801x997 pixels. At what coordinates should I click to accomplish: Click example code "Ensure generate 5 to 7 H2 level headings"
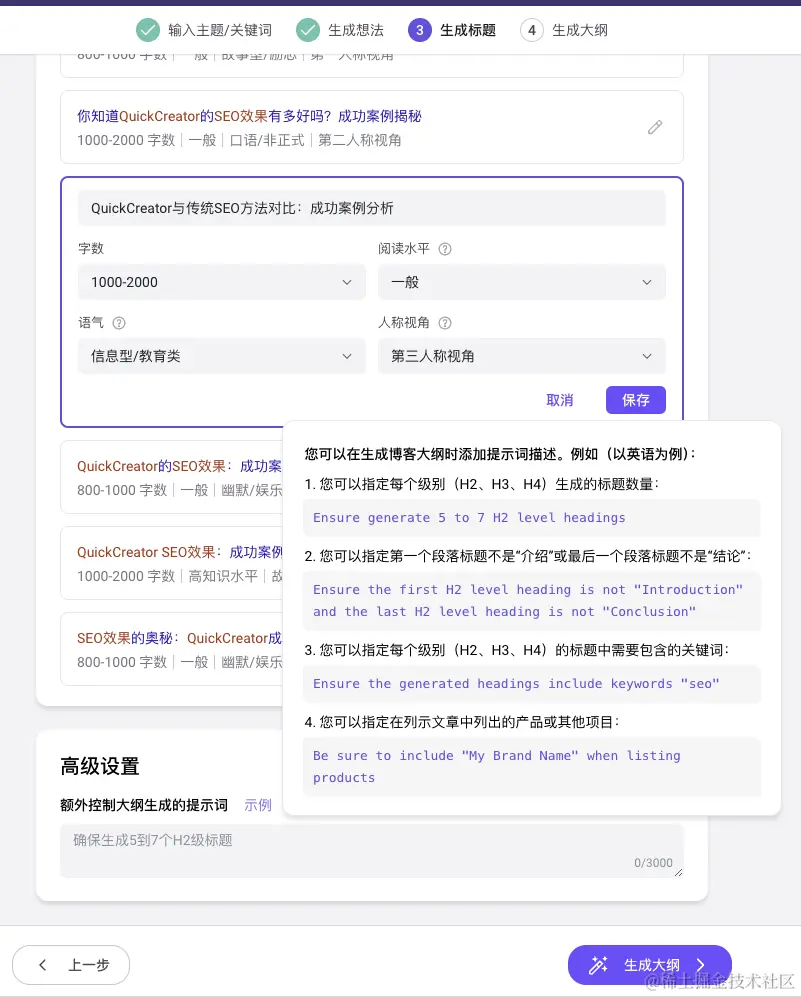pos(531,518)
